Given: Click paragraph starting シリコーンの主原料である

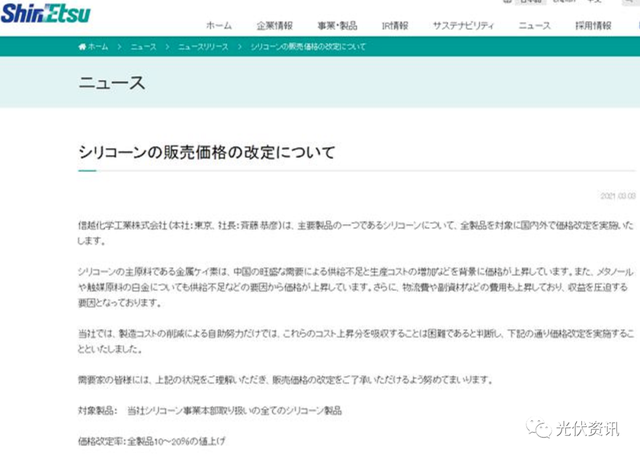Looking at the screenshot, I should (356, 287).
